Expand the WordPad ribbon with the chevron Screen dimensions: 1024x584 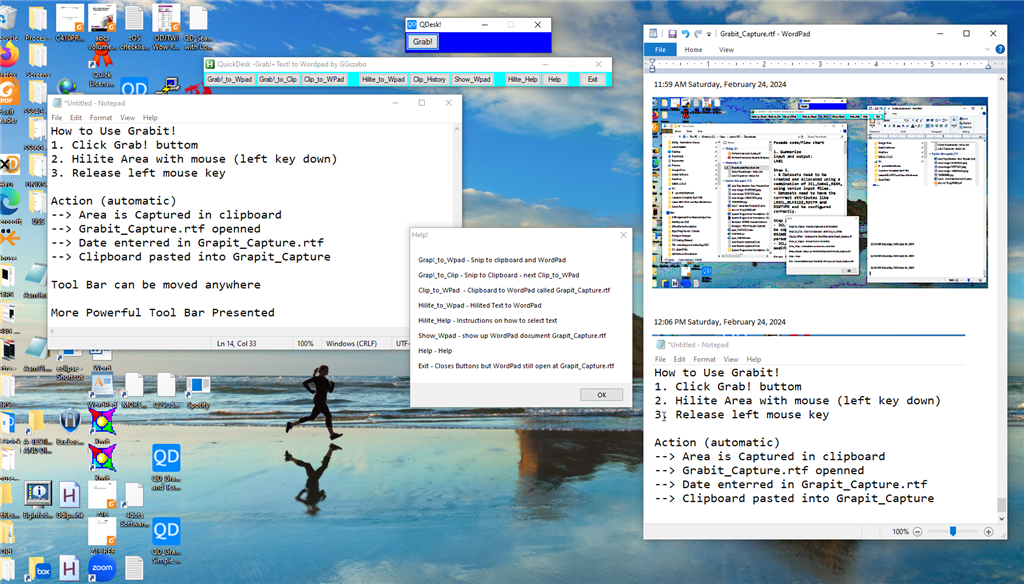(987, 49)
